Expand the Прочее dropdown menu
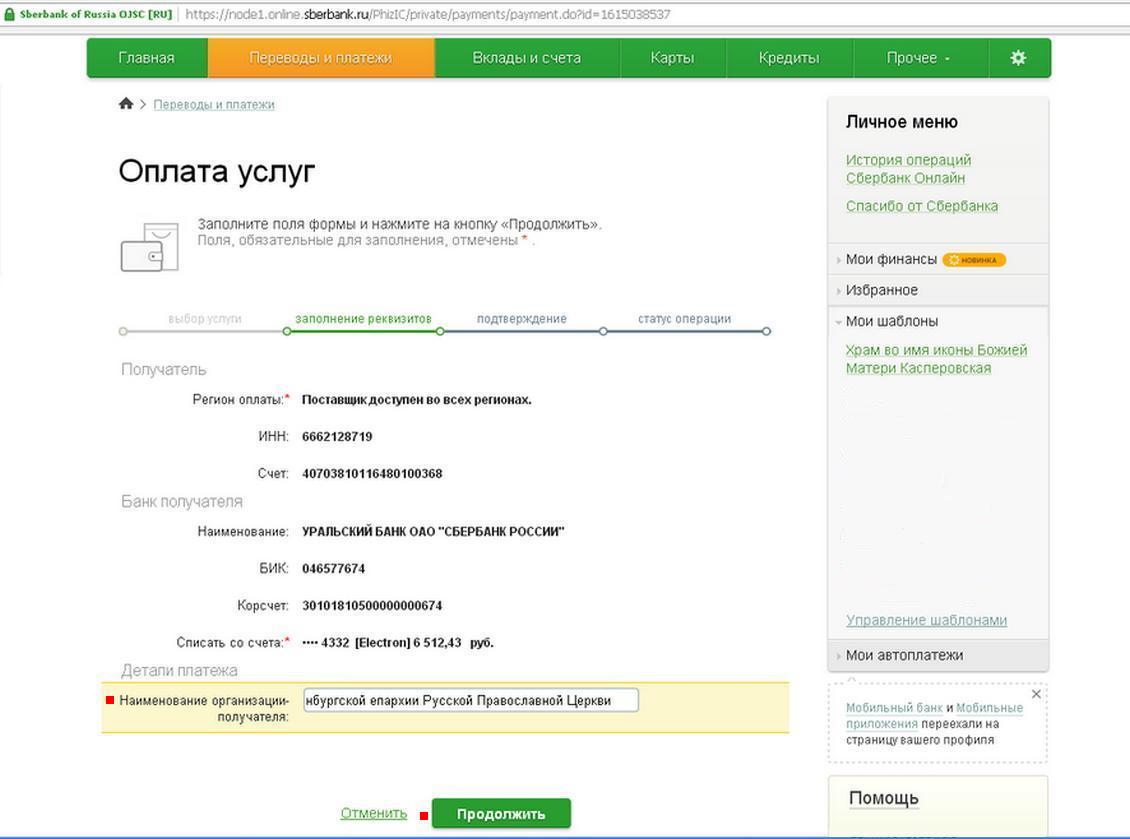 pyautogui.click(x=919, y=58)
